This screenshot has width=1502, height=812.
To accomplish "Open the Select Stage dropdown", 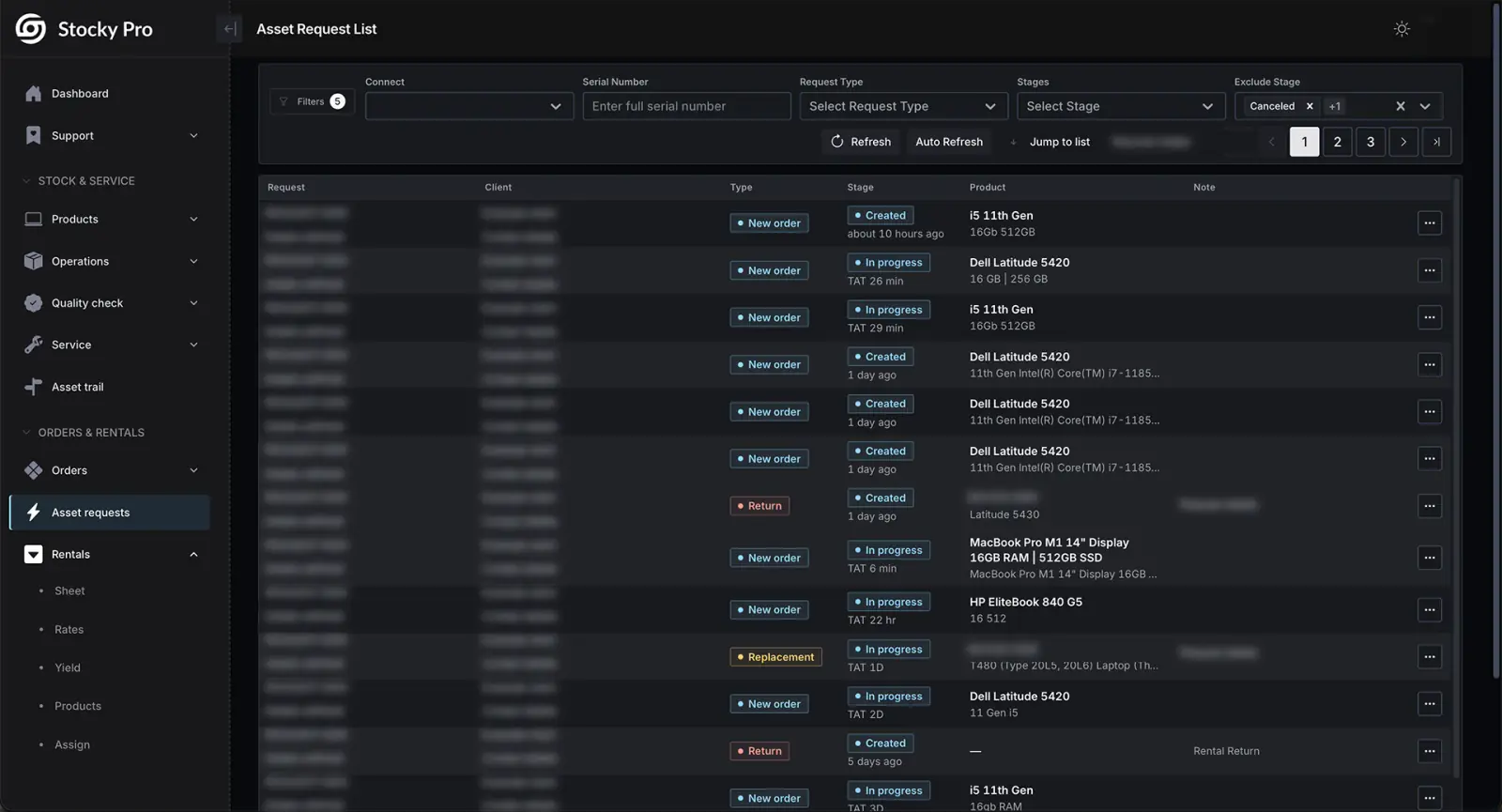I will [1121, 106].
